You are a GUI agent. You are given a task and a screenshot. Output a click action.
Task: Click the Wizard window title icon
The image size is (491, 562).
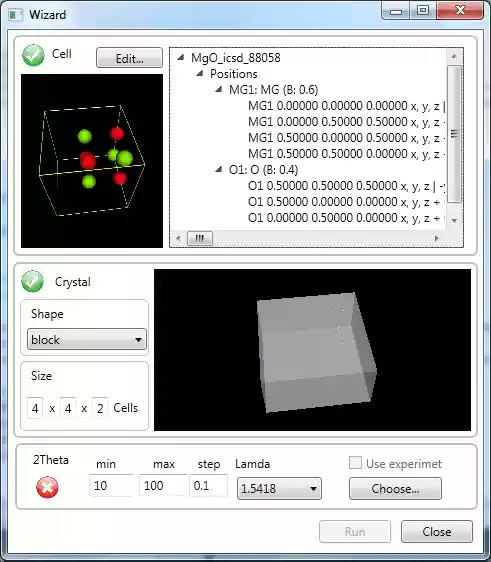(x=16, y=15)
